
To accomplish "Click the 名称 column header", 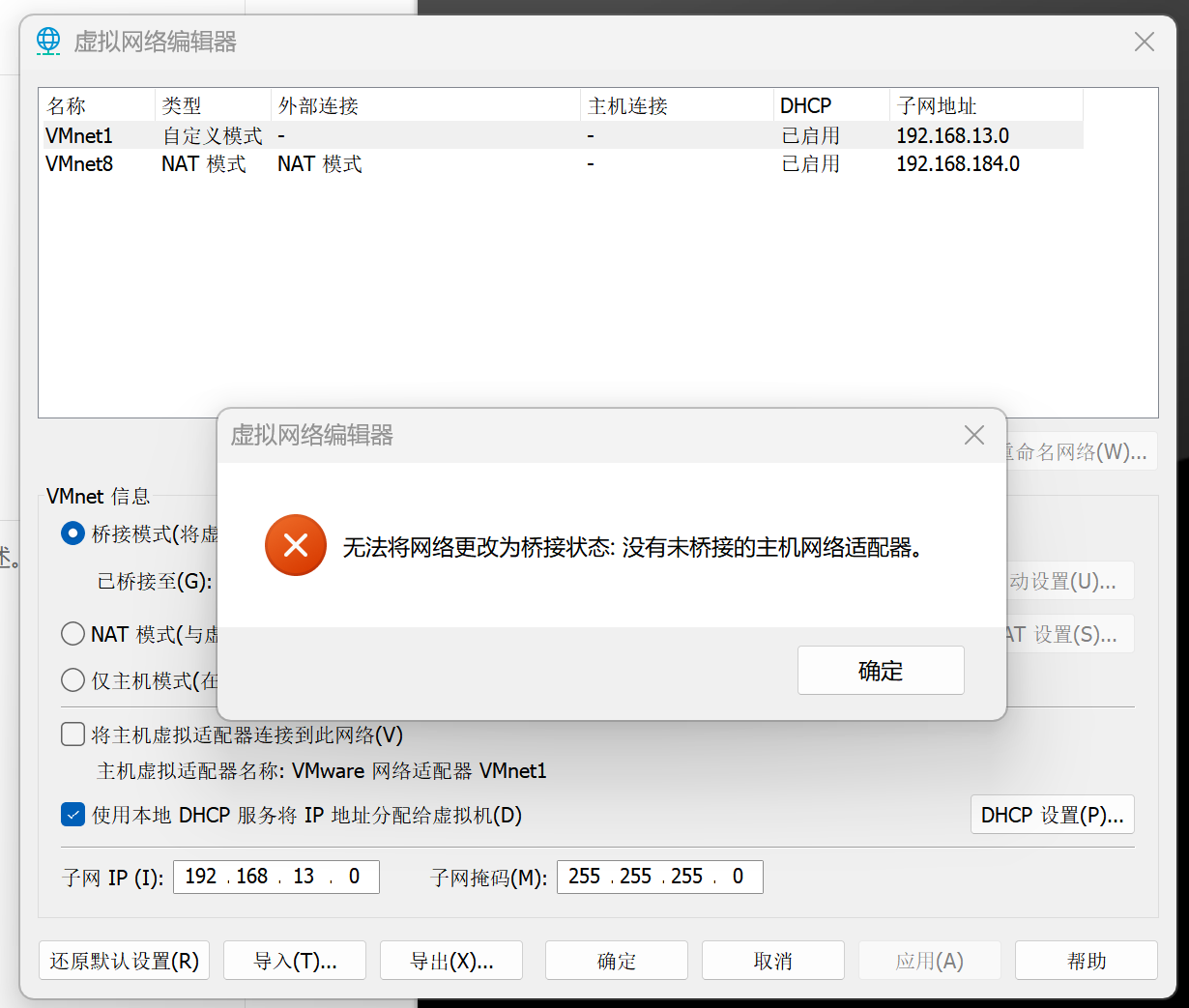I will point(97,105).
